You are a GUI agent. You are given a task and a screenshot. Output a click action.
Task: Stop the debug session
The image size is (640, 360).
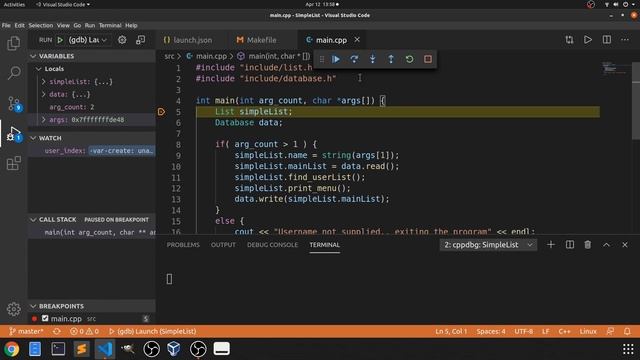tap(428, 59)
